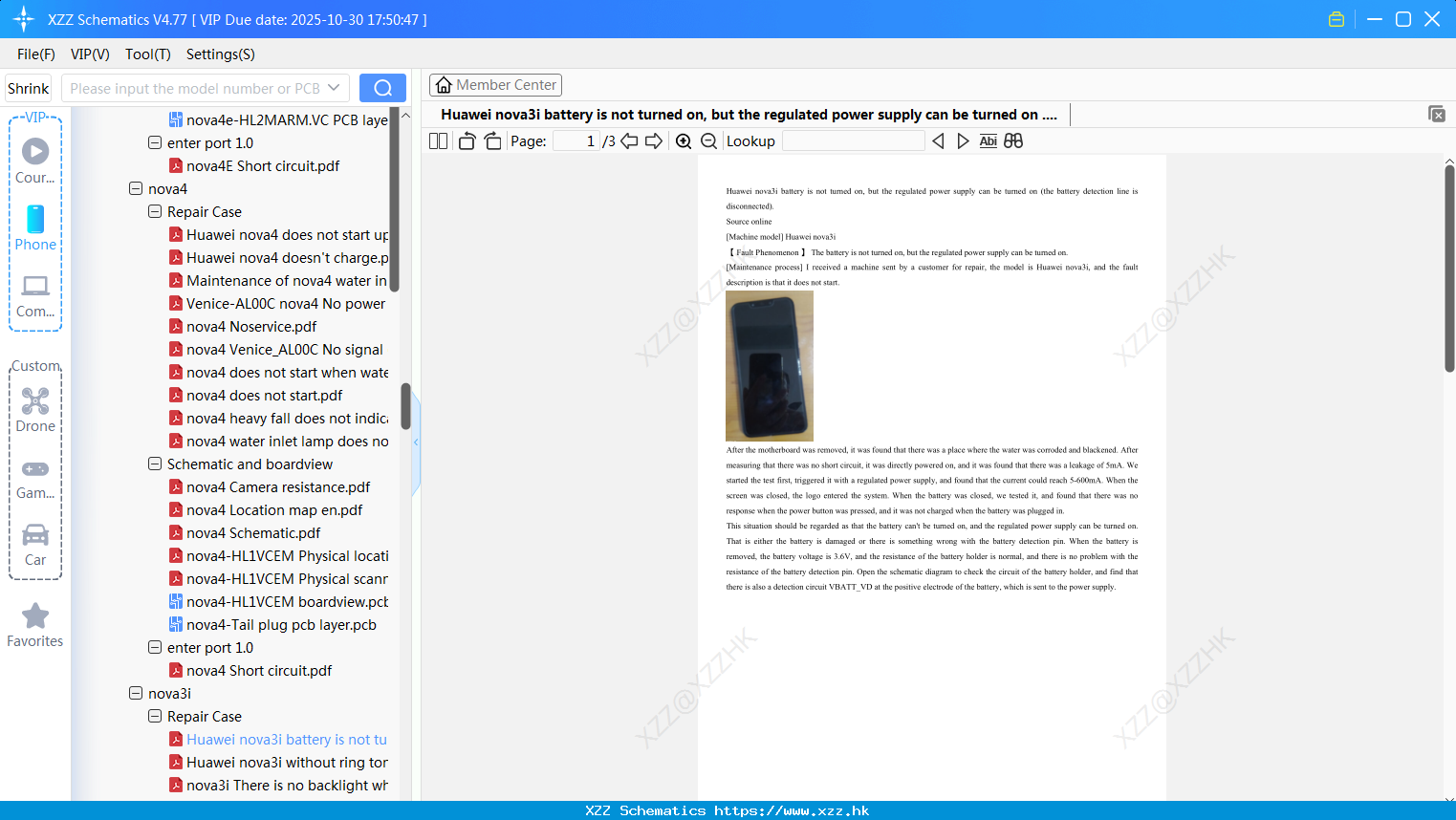Find previous lookup match triangle
This screenshot has width=1456, height=820.
coord(938,140)
